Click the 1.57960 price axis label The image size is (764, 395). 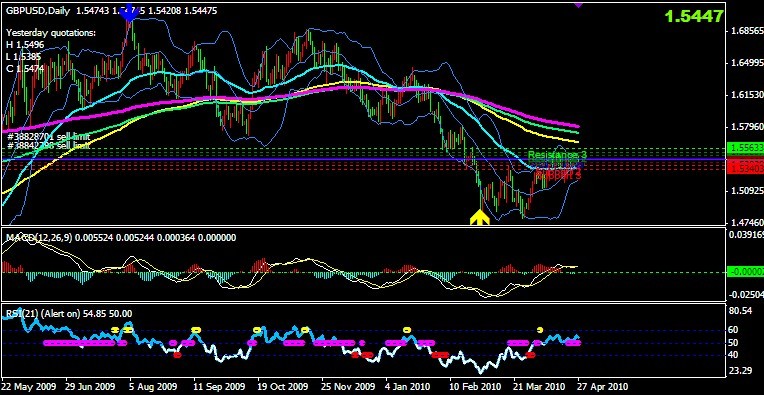[747, 128]
